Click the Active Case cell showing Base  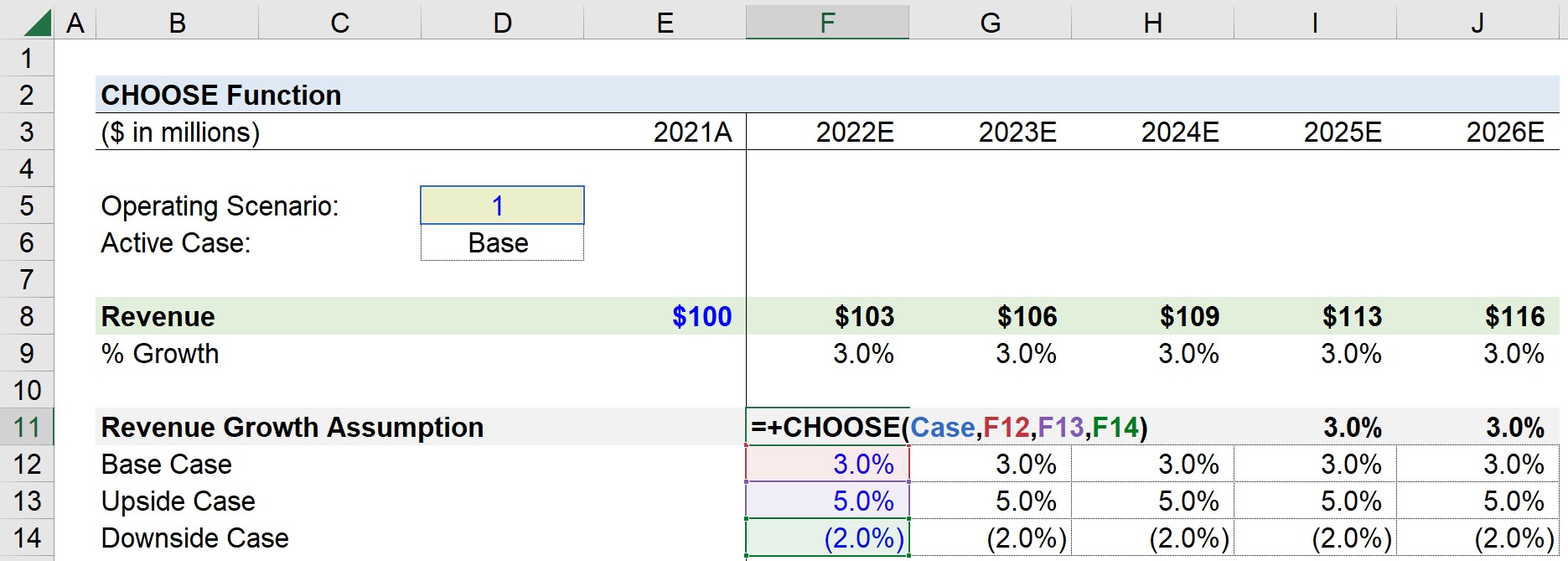502,242
